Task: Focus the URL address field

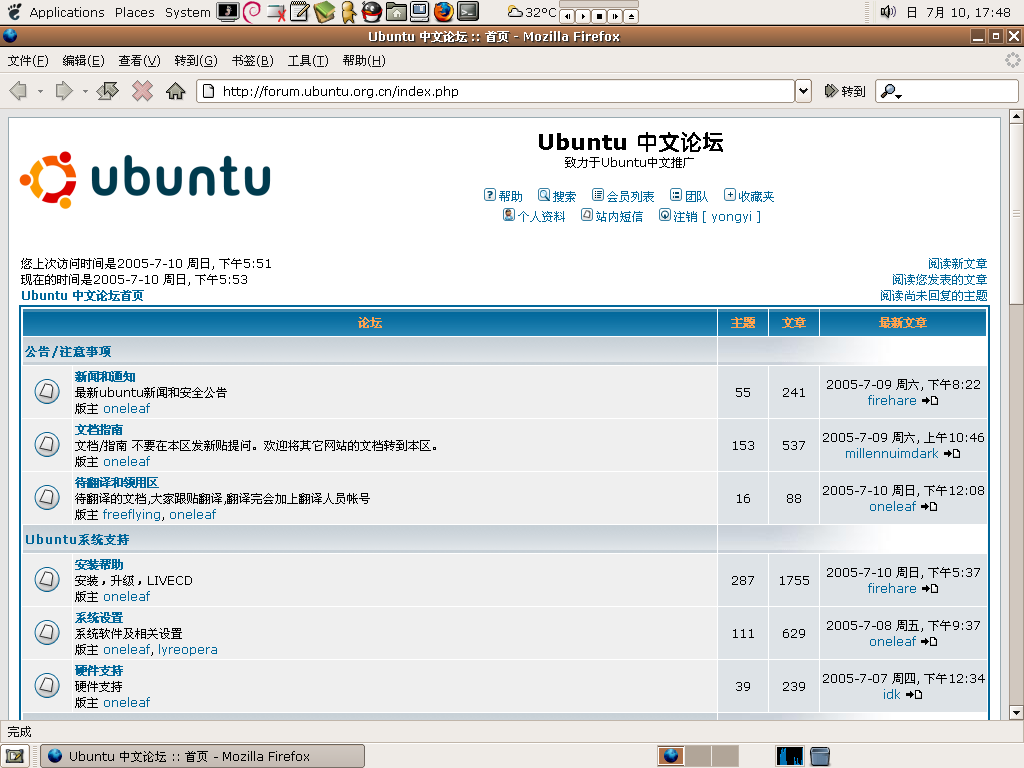Action: 495,91
